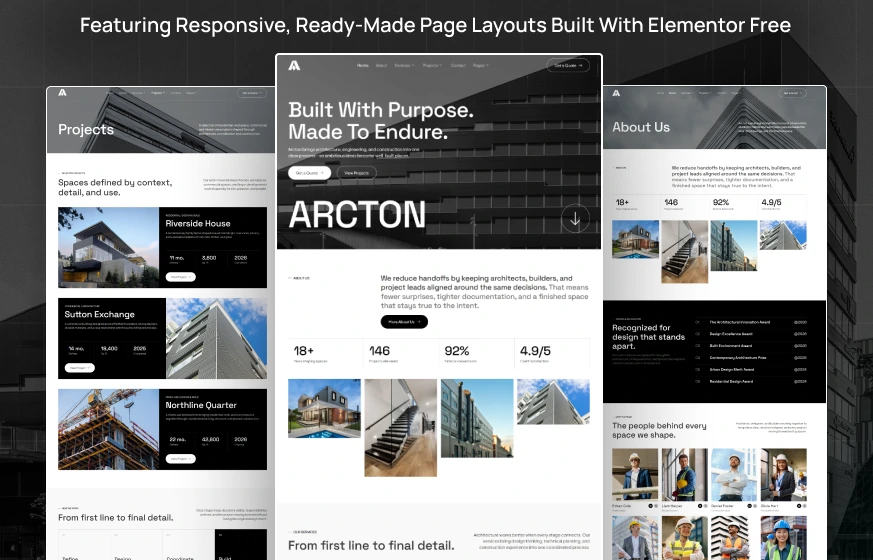Click 'Built With Purpose' hero headline
Screen dimensions: 873x560
click(381, 121)
